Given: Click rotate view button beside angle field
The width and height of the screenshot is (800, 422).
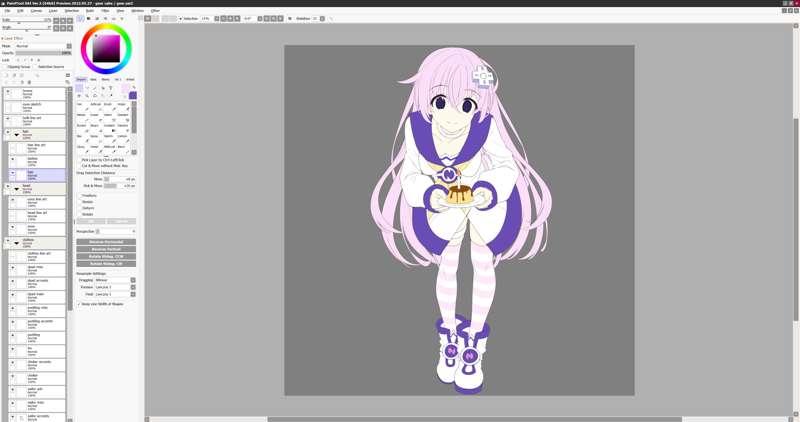Looking at the screenshot, I should (266, 18).
